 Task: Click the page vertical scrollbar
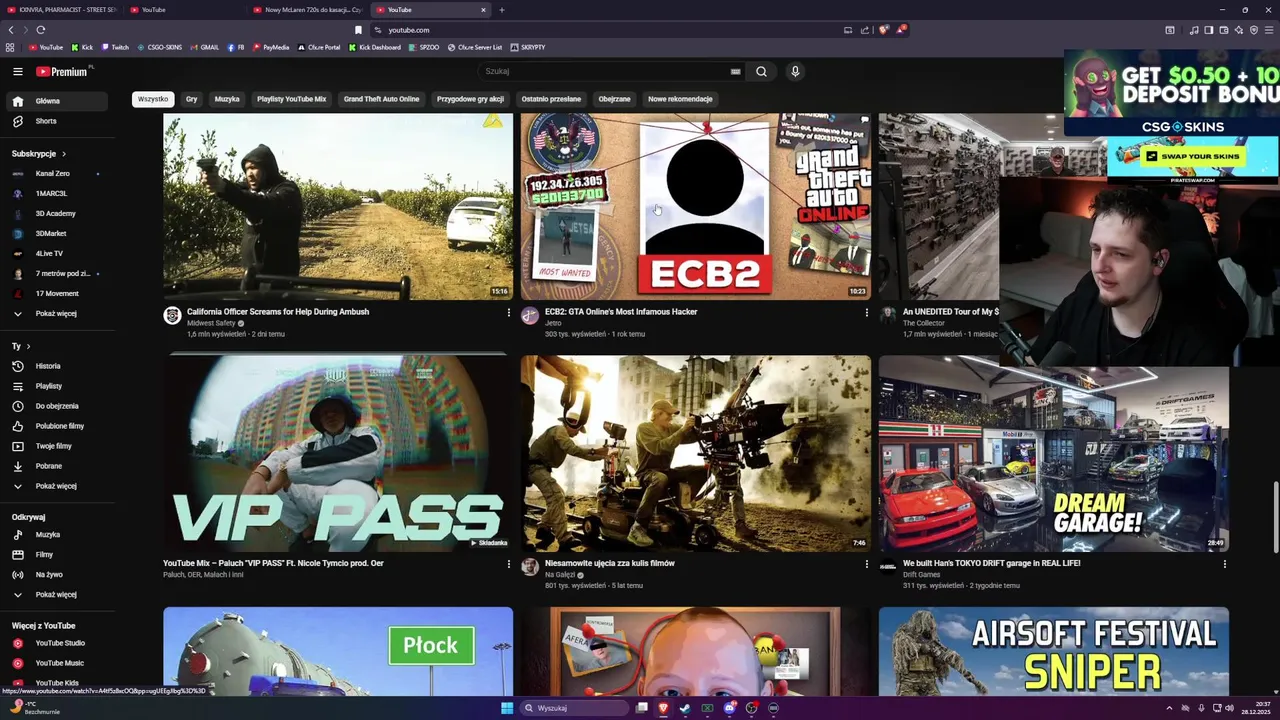point(1275,515)
